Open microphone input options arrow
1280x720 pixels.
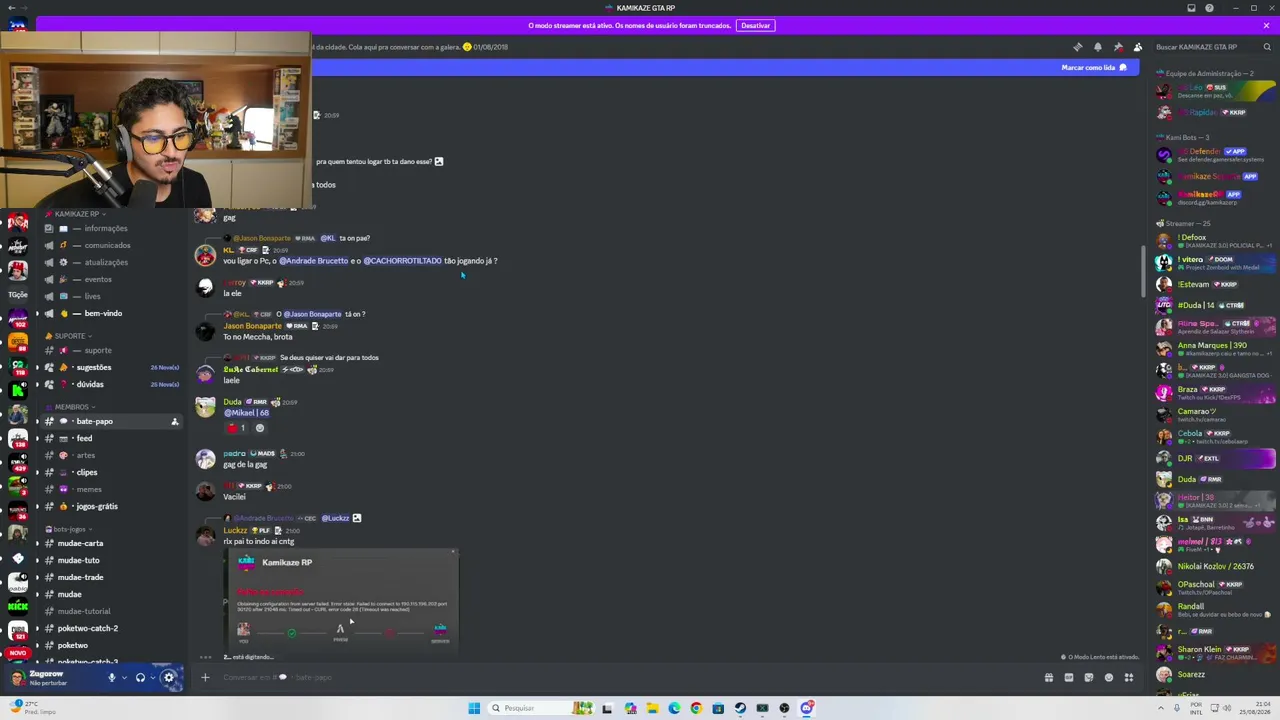(x=124, y=678)
